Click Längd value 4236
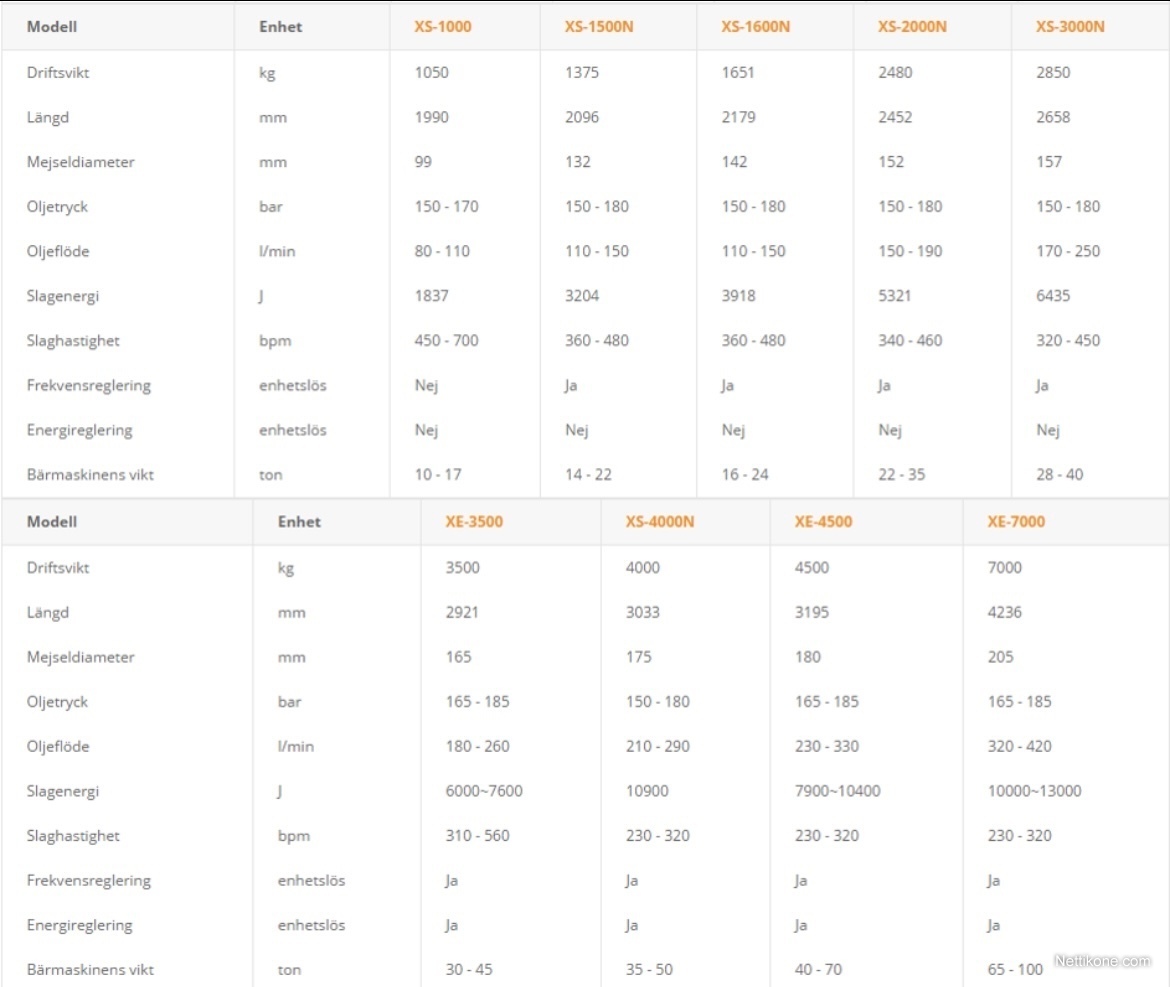Screen dimensions: 1170x987 [1004, 612]
